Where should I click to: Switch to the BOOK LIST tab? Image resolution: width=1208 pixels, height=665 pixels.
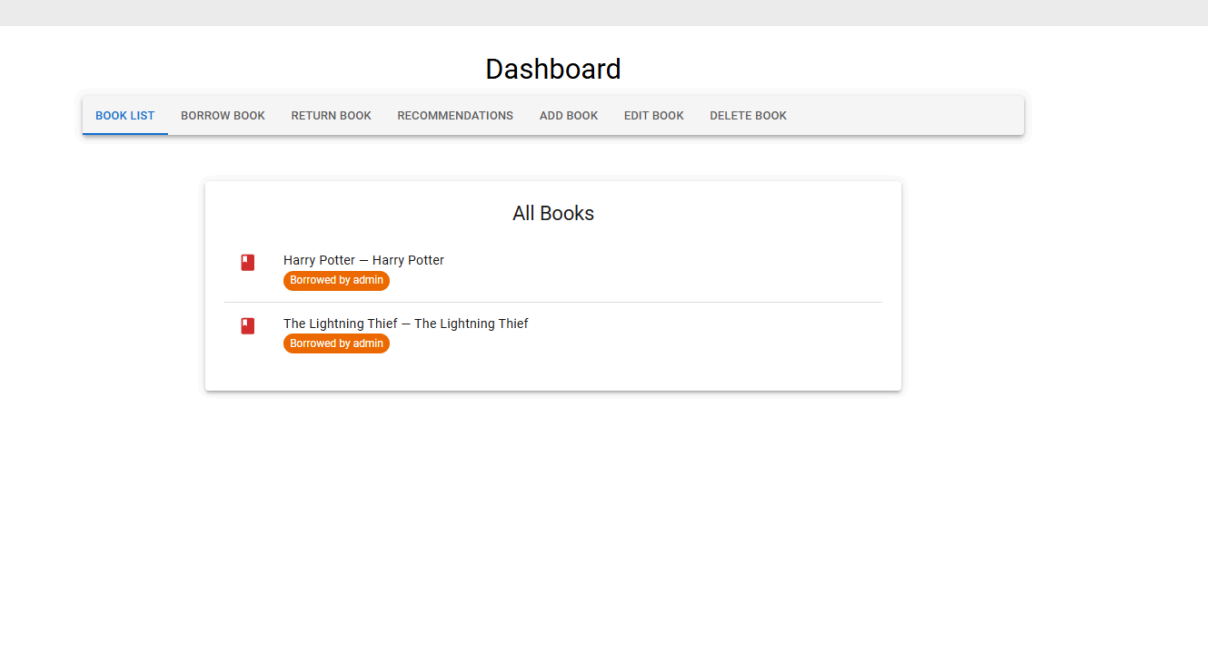124,115
